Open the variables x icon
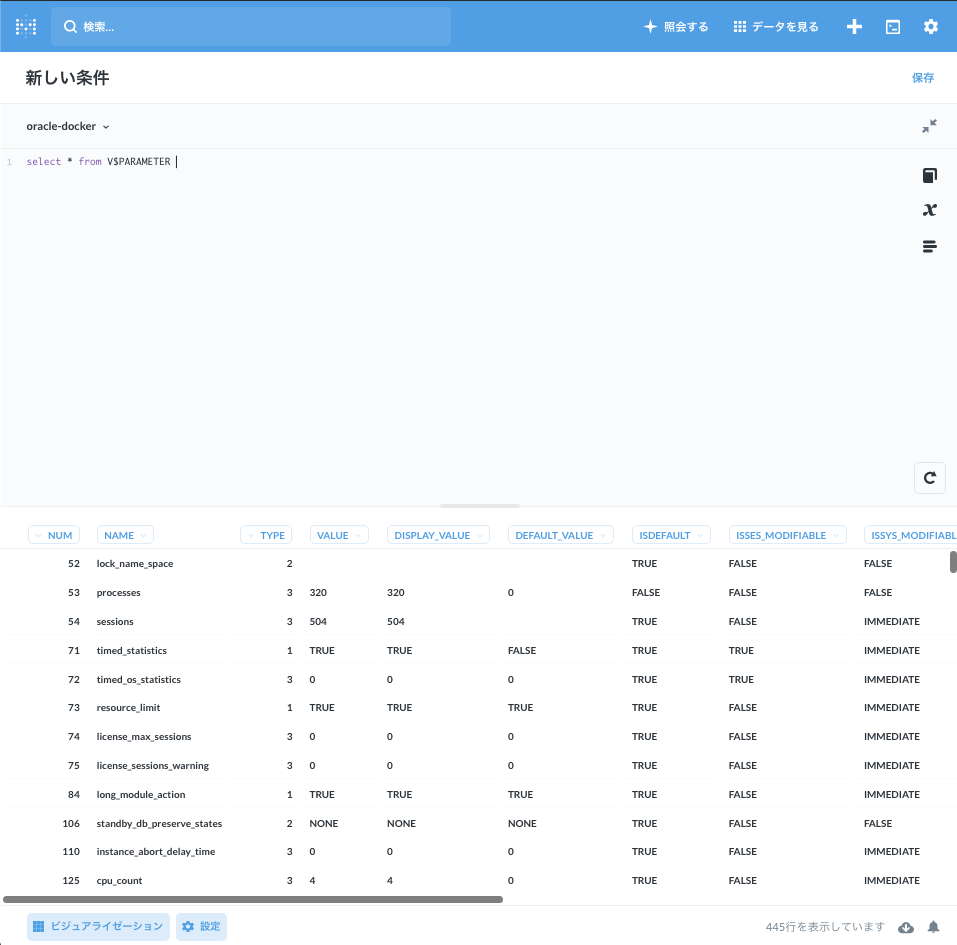 coord(929,210)
